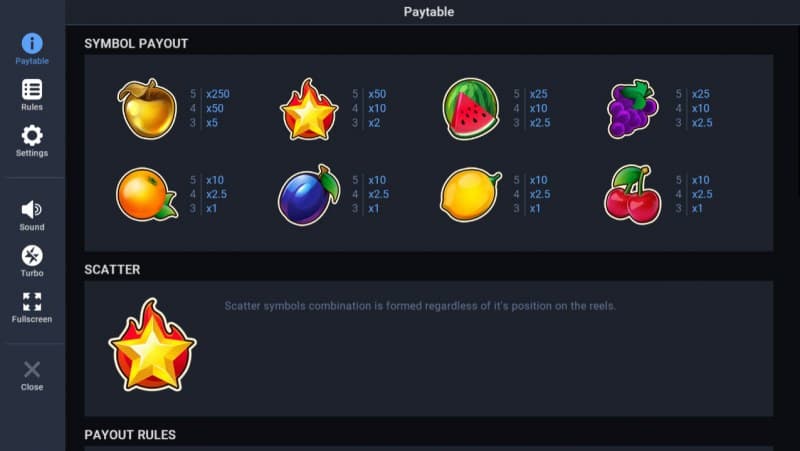Open the Settings gear

(32, 140)
